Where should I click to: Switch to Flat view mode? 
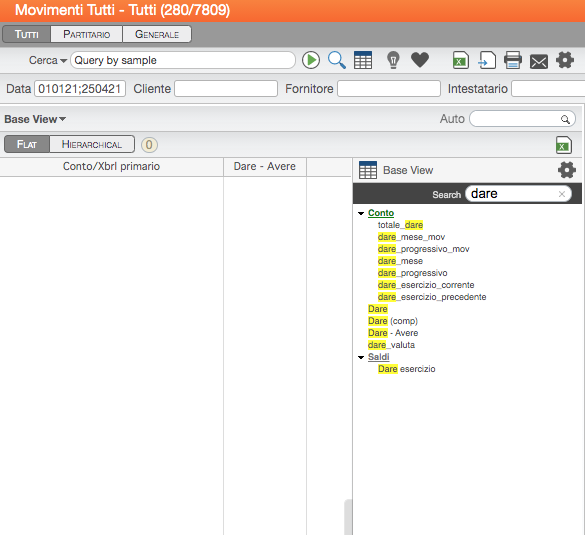(x=27, y=144)
